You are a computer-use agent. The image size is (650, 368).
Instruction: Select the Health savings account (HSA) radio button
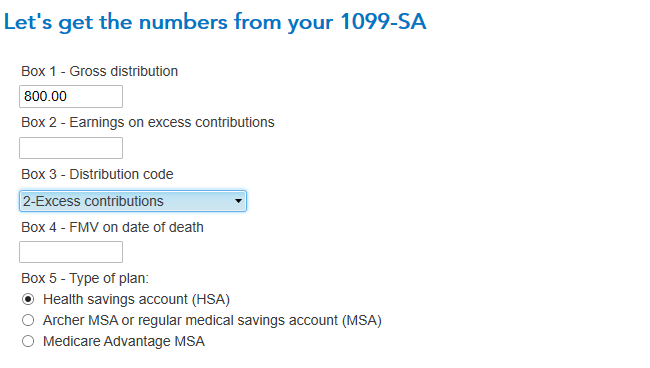coord(28,299)
